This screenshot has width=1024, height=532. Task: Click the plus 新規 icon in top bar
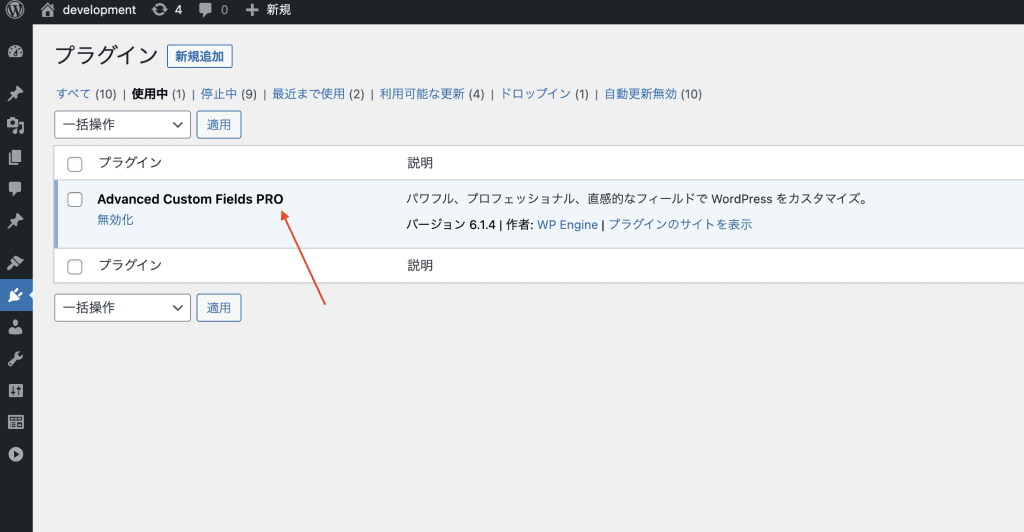[x=252, y=10]
